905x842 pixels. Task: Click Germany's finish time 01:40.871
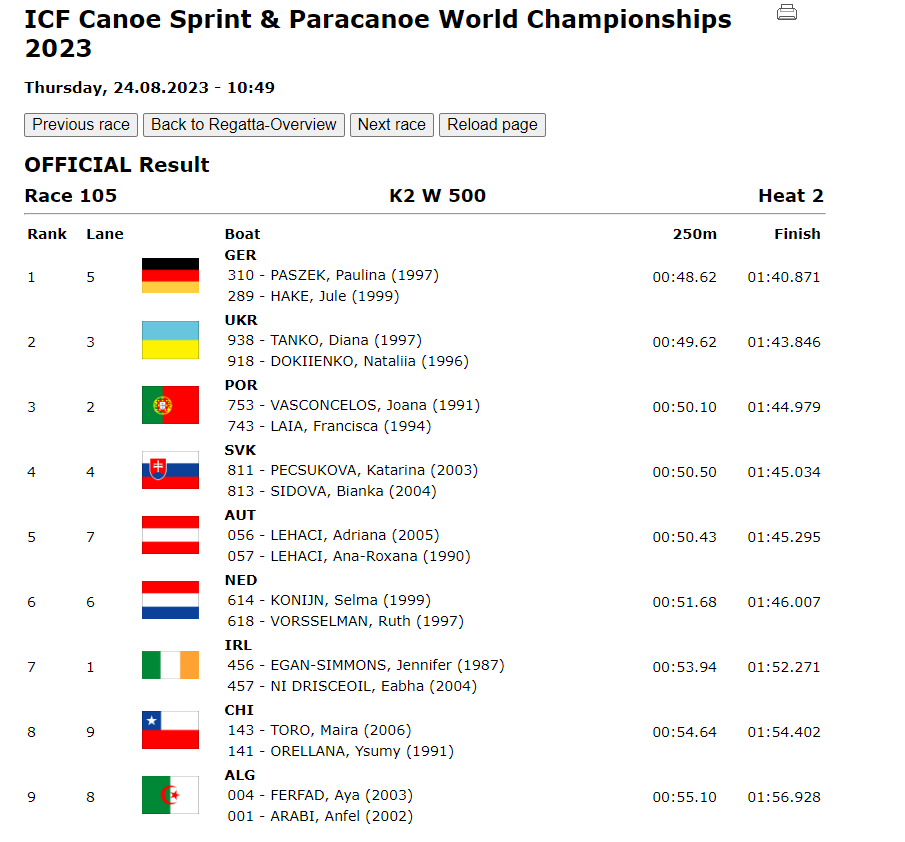click(783, 277)
